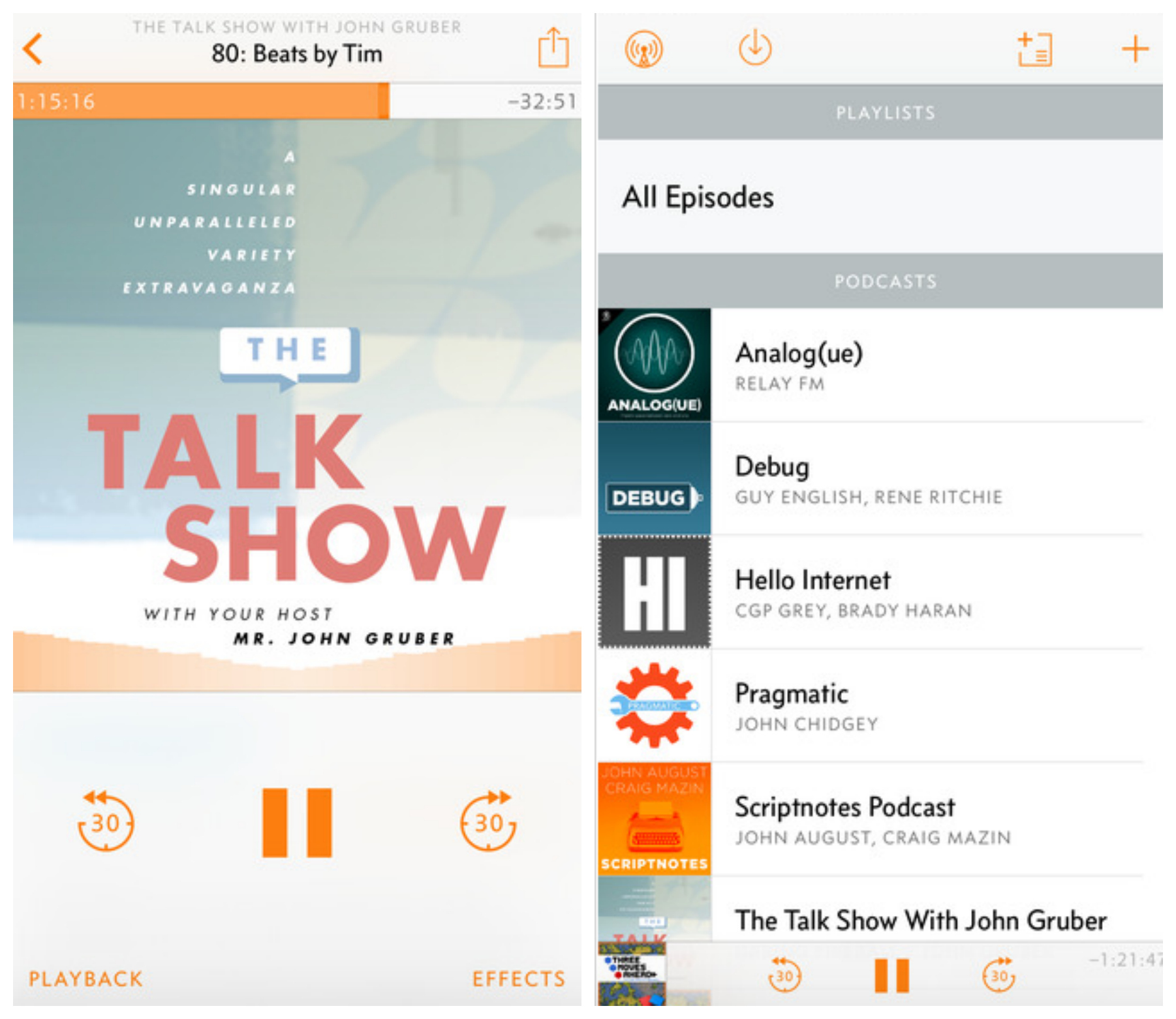This screenshot has width=1176, height=1019.
Task: Add a new playlist icon
Action: click(x=1034, y=49)
